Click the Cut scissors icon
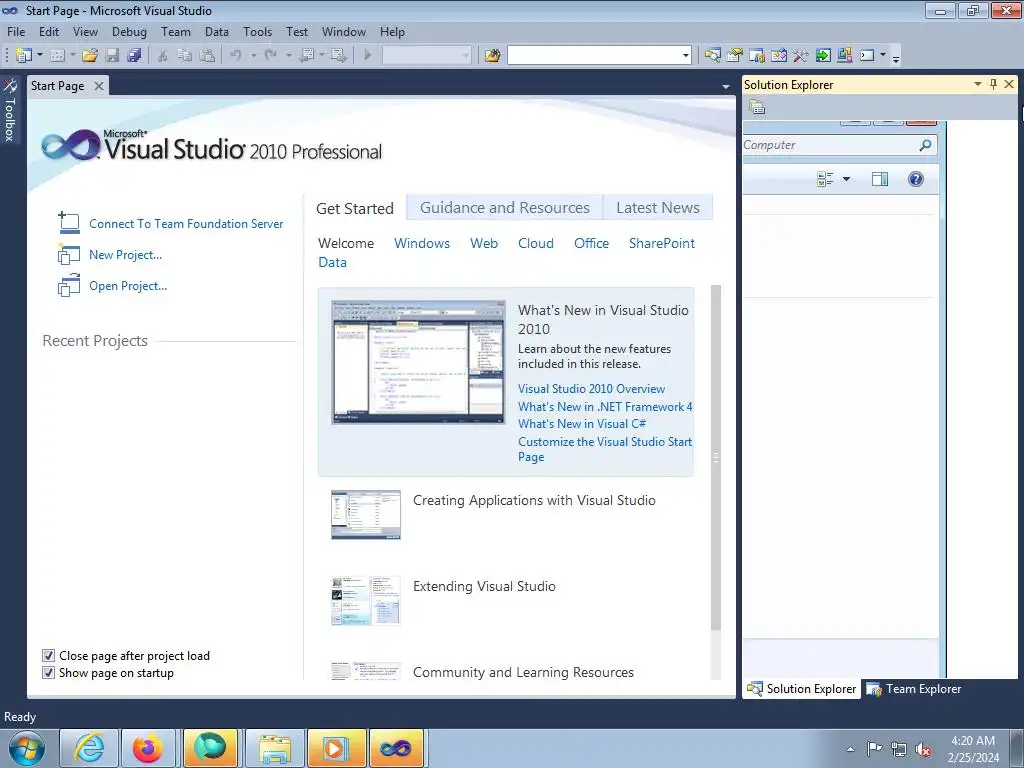The image size is (1024, 768). click(162, 56)
